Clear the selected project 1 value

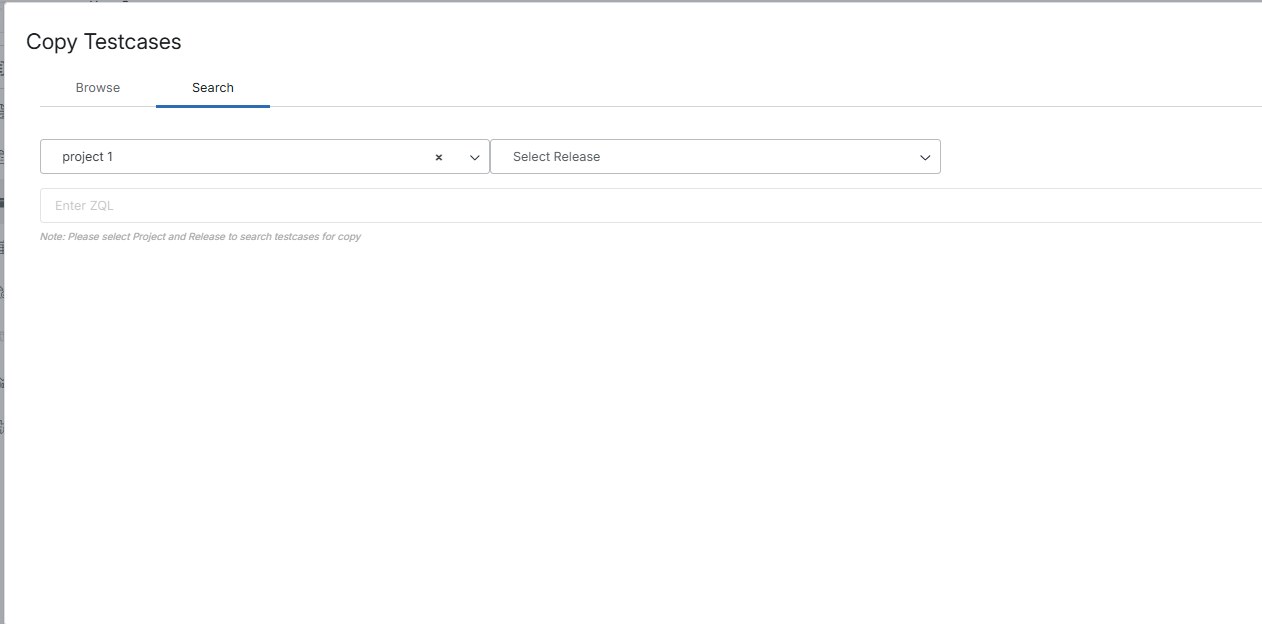[438, 157]
